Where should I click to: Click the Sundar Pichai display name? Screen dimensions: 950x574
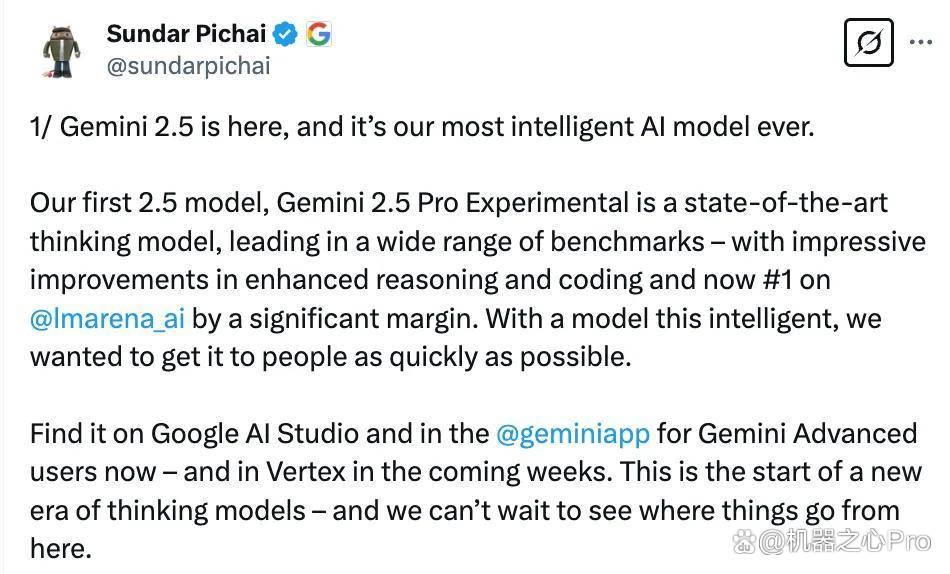coord(187,34)
